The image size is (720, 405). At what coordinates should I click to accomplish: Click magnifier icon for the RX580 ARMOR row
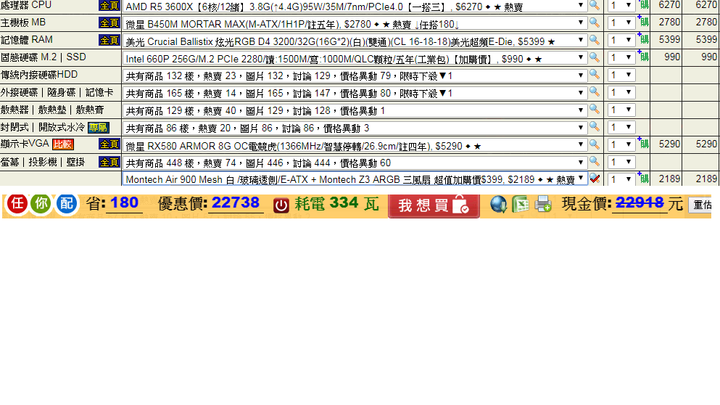[594, 144]
